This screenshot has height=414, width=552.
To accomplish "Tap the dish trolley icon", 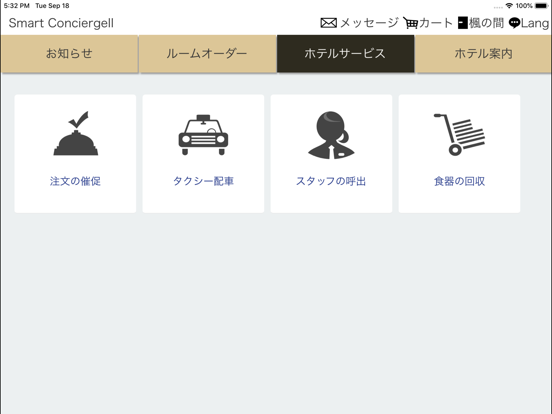I will click(459, 134).
